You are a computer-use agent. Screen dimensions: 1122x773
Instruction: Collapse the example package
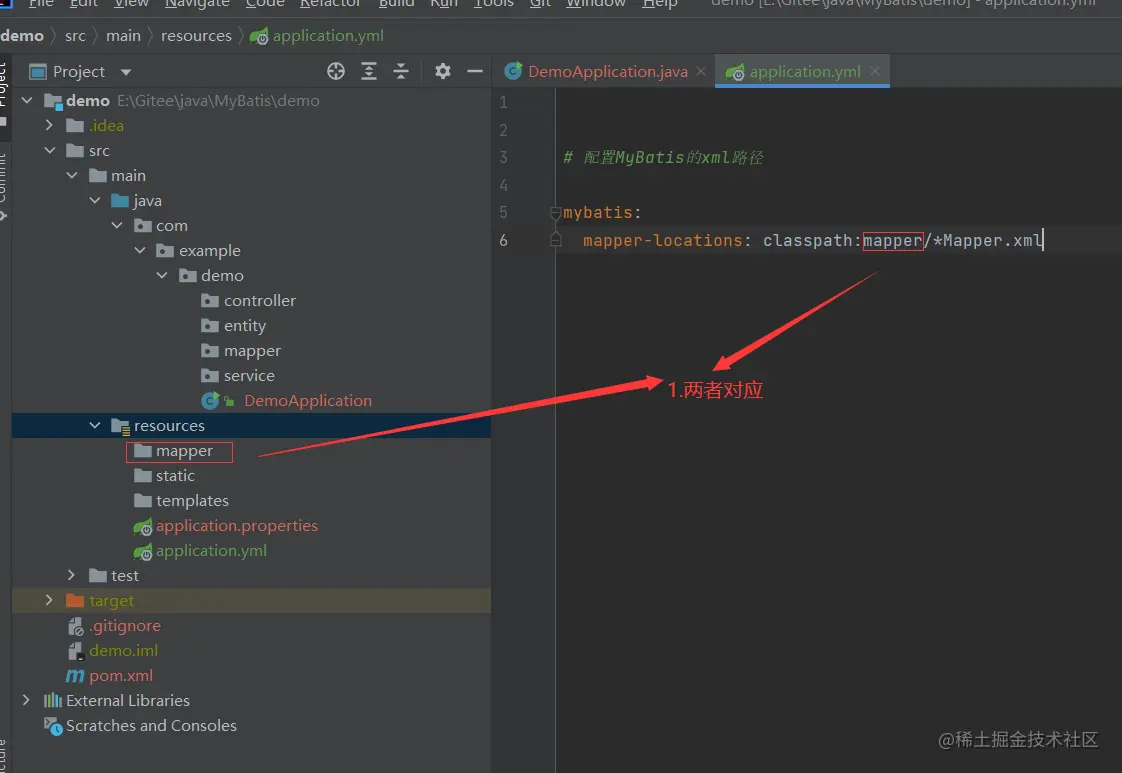pos(140,251)
